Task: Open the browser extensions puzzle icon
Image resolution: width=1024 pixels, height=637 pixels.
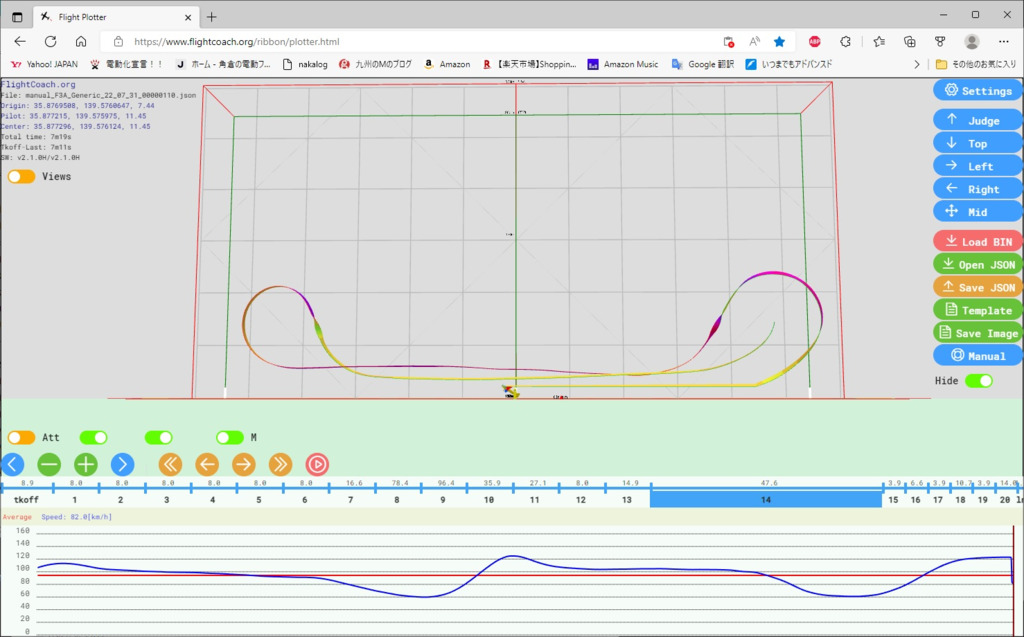Action: [x=846, y=42]
